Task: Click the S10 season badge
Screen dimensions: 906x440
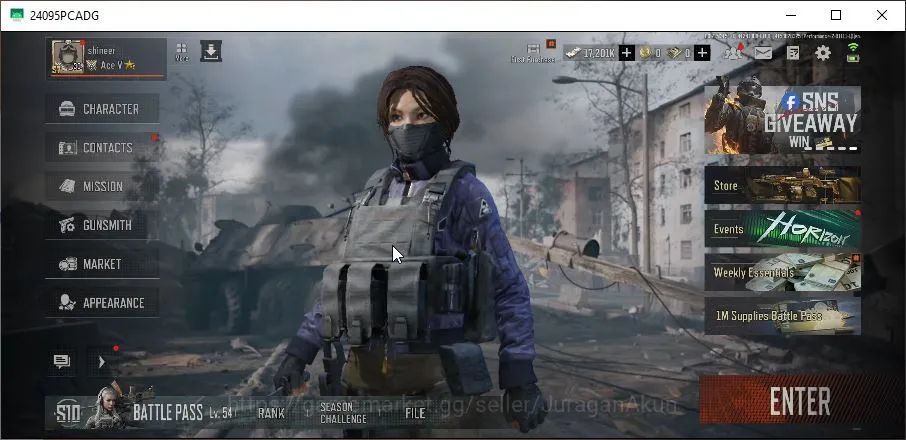Action: coord(68,413)
